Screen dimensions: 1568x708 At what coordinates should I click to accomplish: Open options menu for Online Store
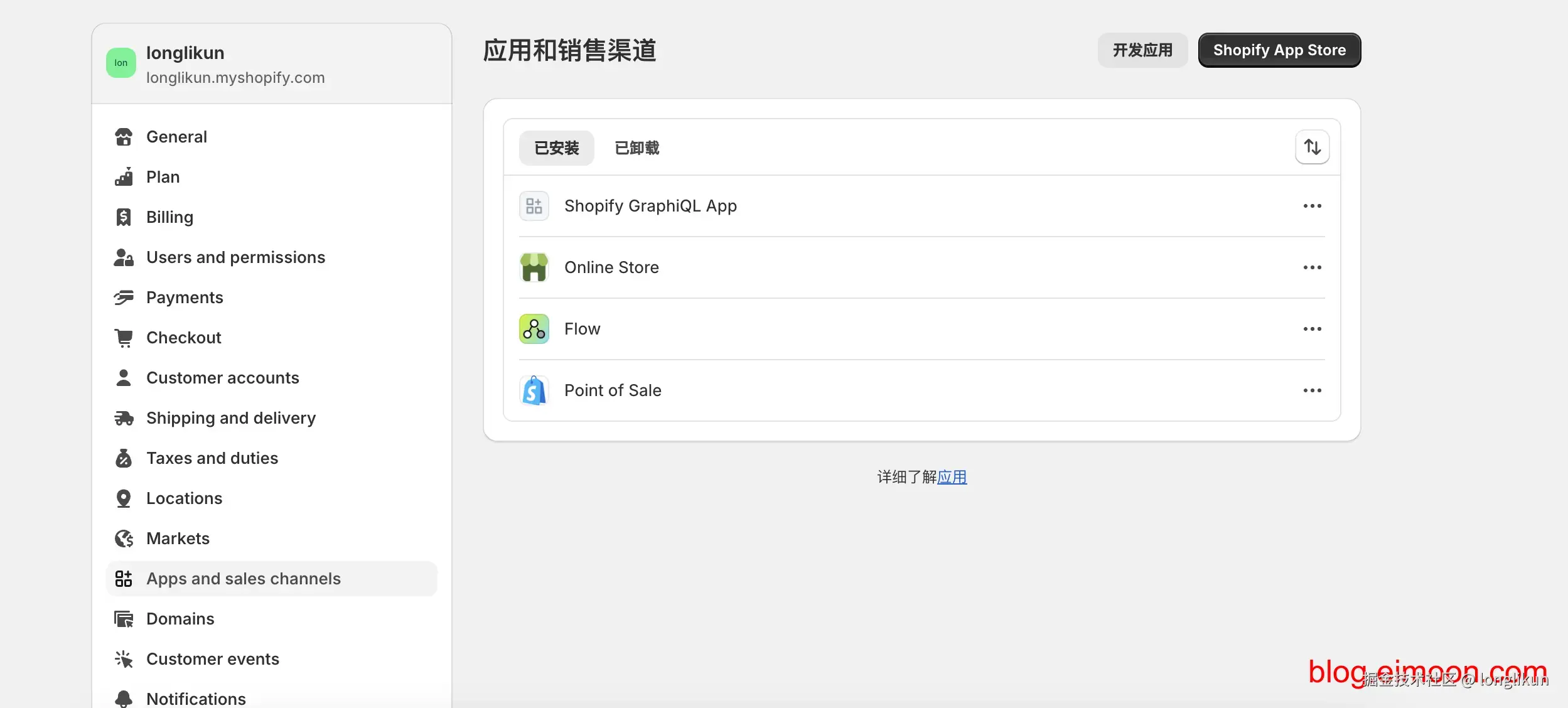pos(1313,267)
